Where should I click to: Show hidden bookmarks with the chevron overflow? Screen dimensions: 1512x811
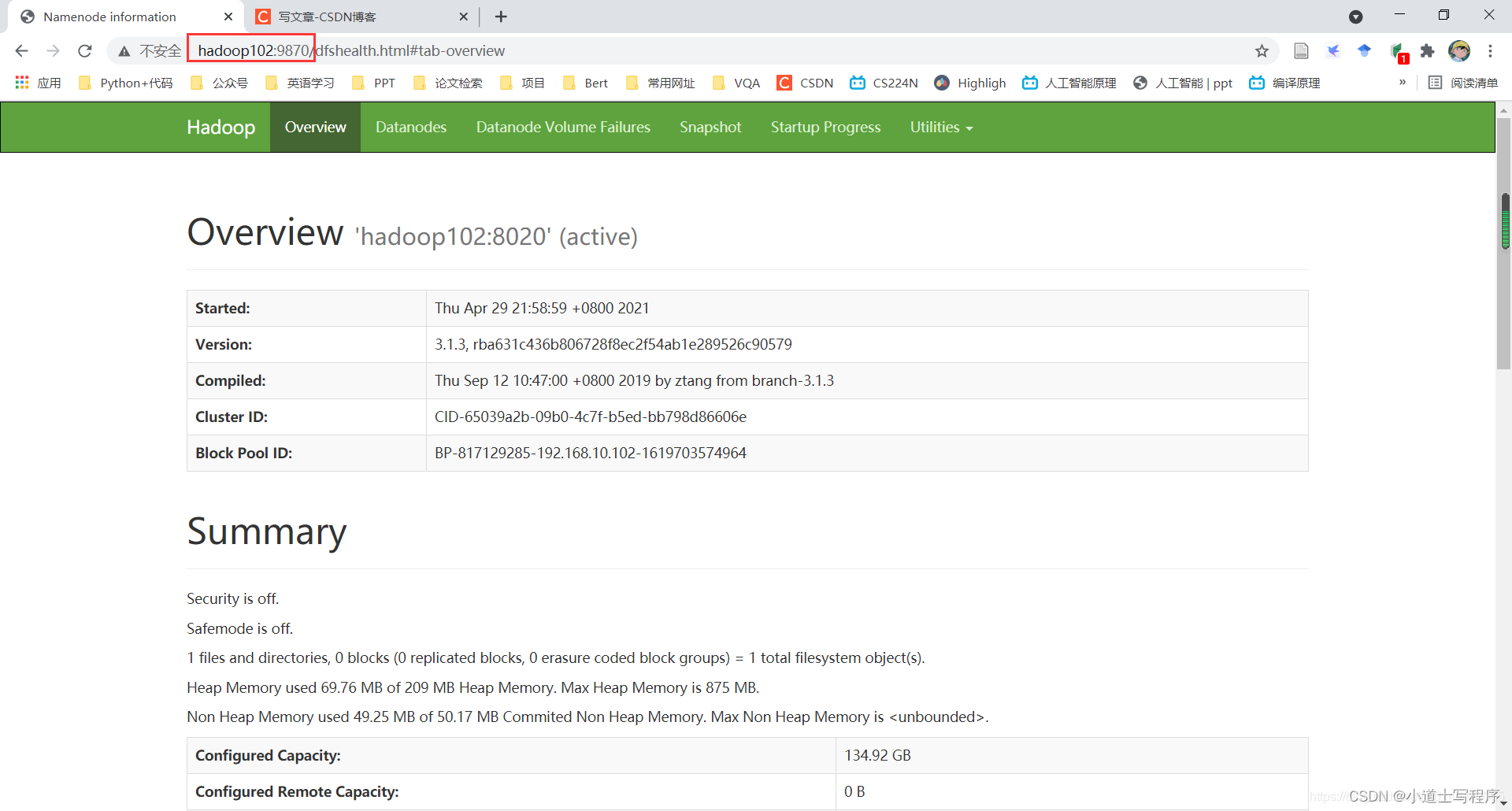point(1403,82)
